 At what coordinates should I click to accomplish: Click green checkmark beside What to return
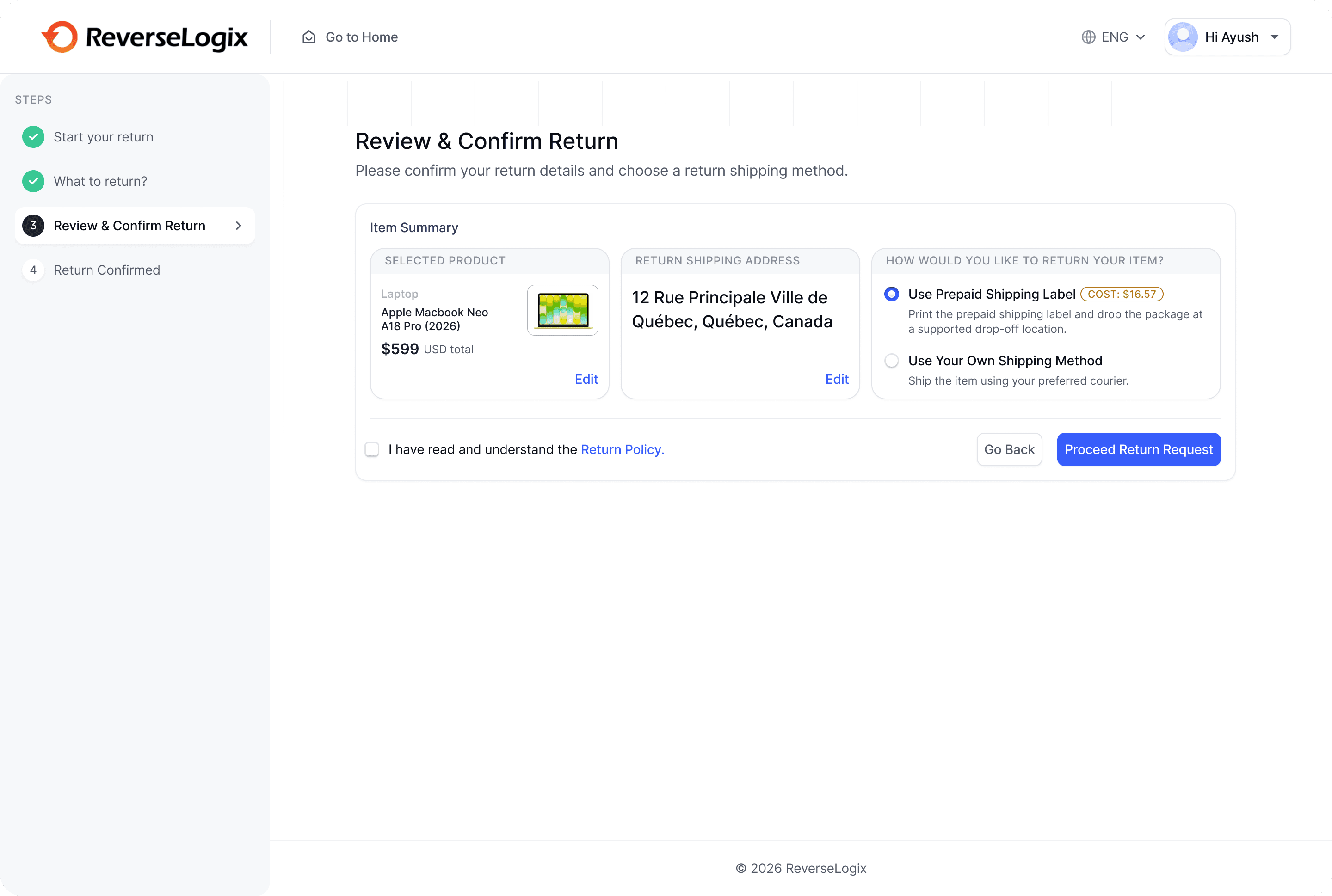coord(33,181)
